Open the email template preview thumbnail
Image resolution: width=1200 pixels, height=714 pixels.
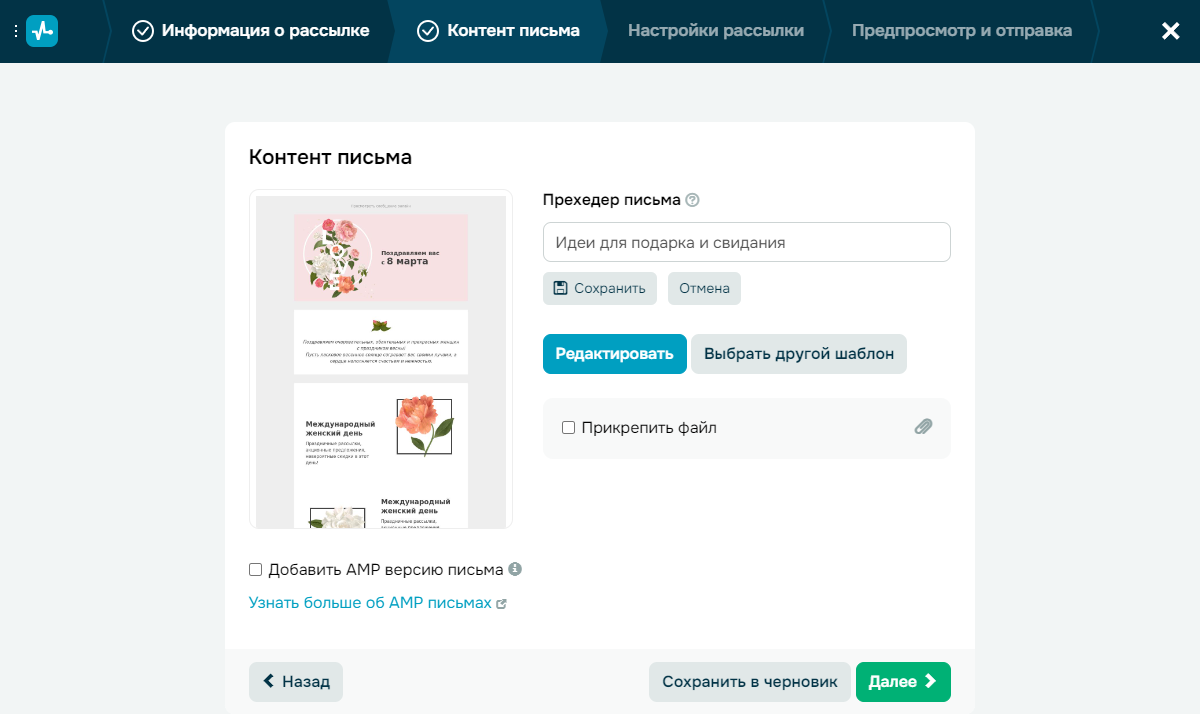[381, 359]
